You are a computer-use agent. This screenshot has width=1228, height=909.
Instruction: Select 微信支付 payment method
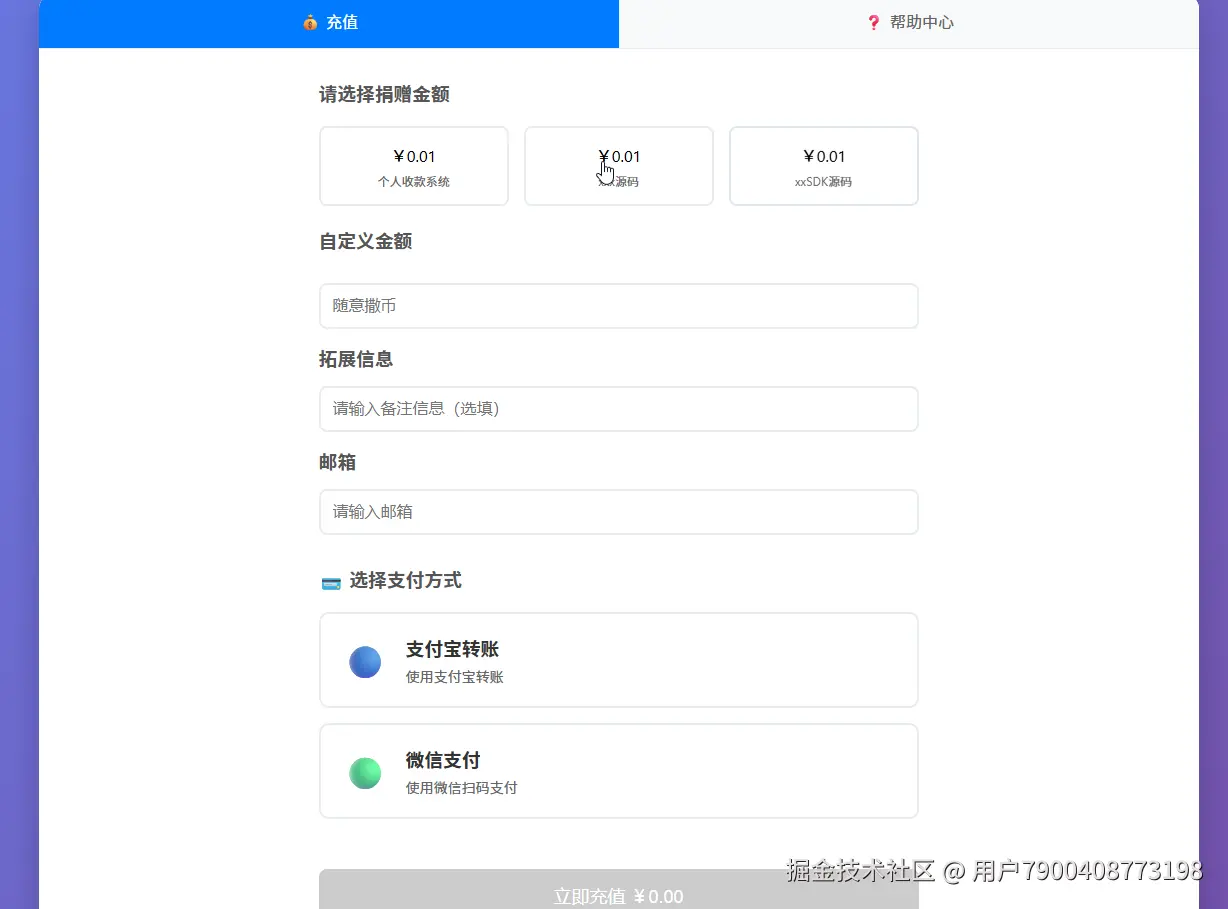619,771
